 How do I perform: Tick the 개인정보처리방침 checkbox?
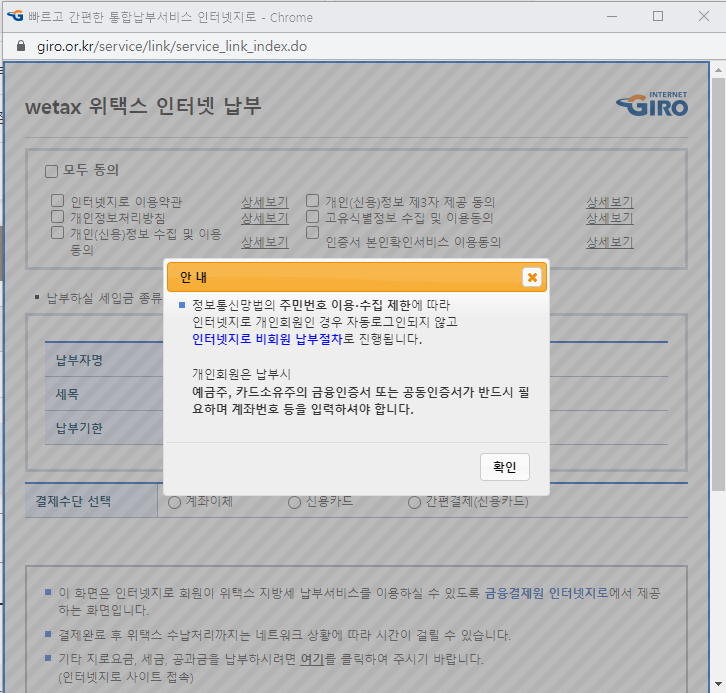coord(57,216)
